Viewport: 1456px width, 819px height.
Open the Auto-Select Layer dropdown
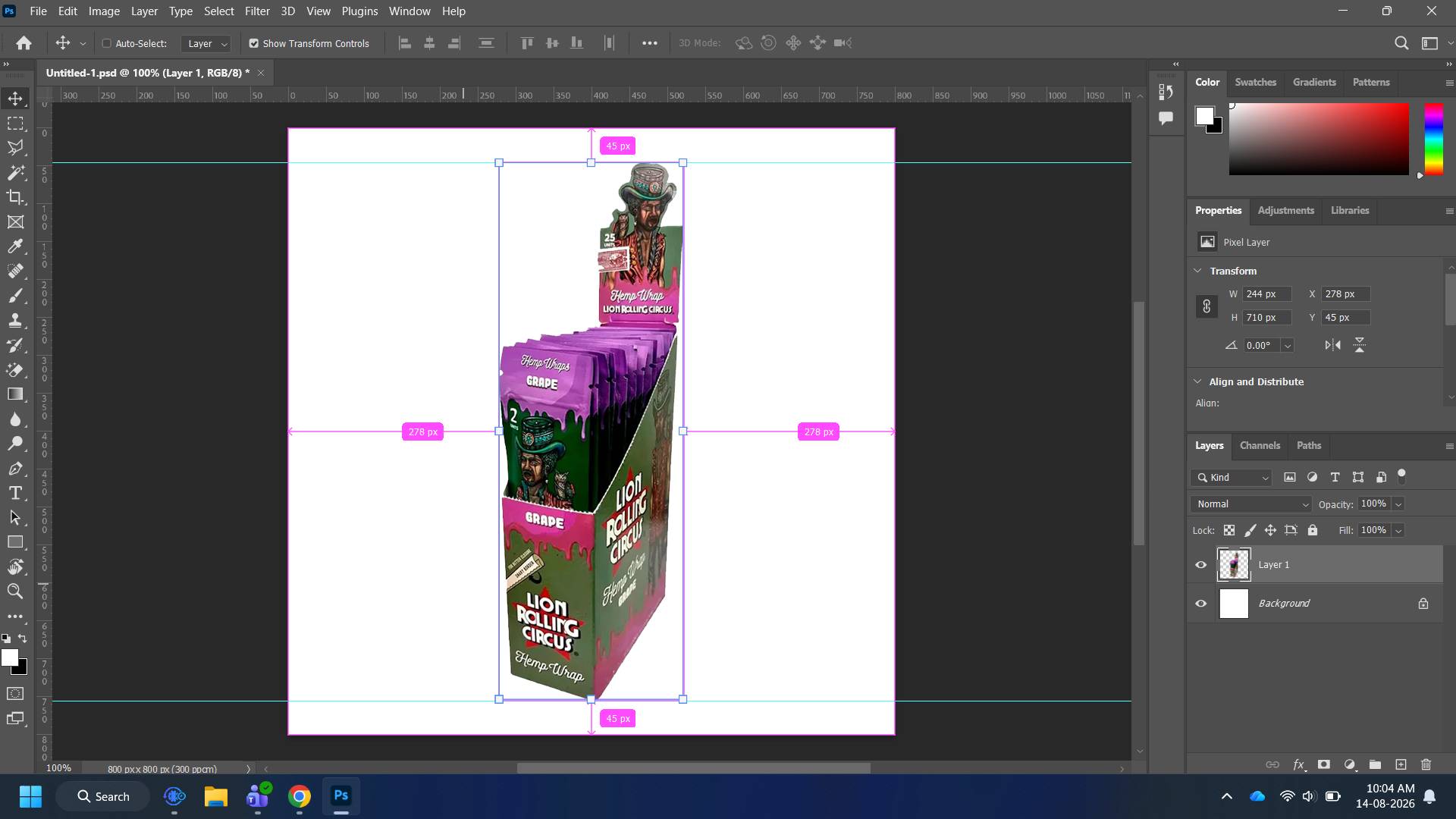(x=206, y=43)
